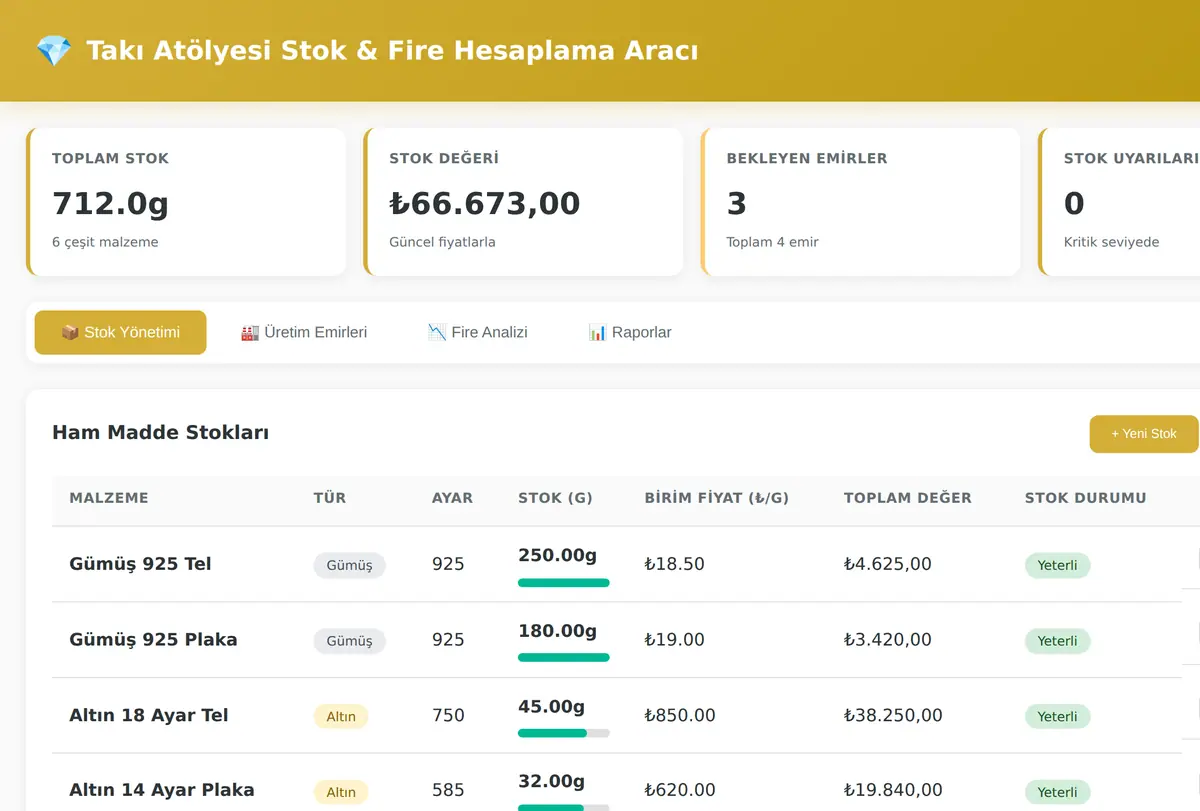Click the diamond icon in the header
The height and width of the screenshot is (811, 1200).
pyautogui.click(x=53, y=51)
